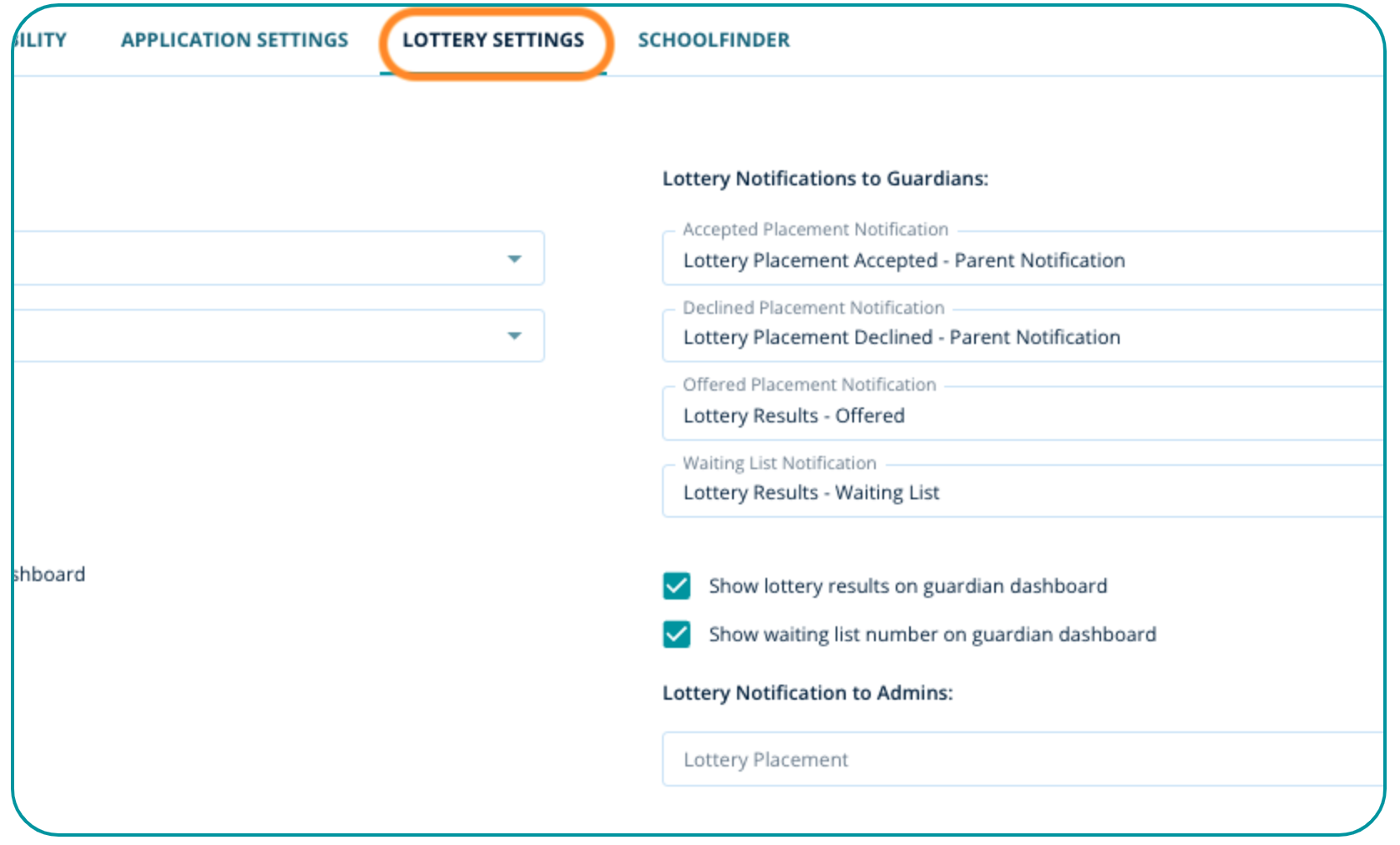
Task: Click the Lottery Notification to Admins heading
Action: tap(807, 693)
